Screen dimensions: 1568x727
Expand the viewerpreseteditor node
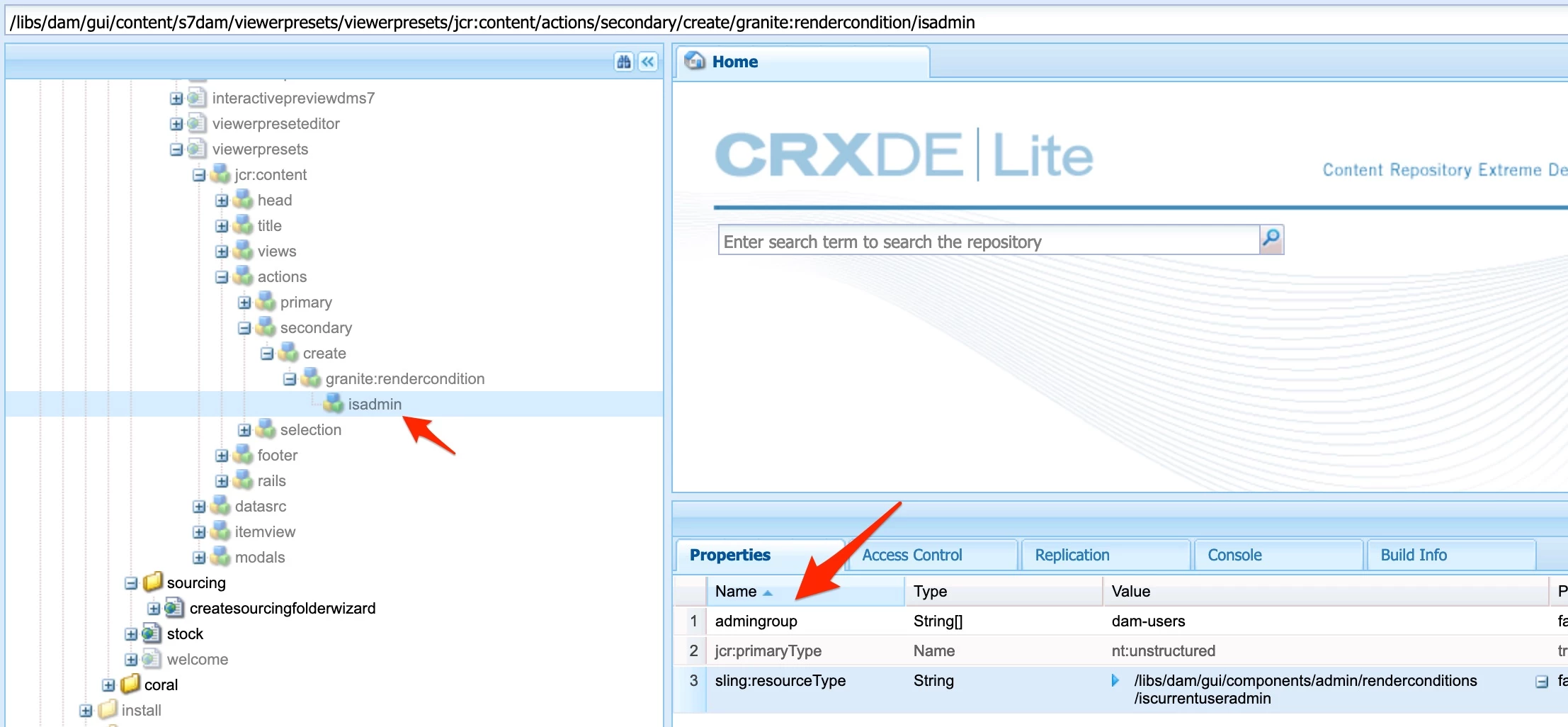click(176, 124)
